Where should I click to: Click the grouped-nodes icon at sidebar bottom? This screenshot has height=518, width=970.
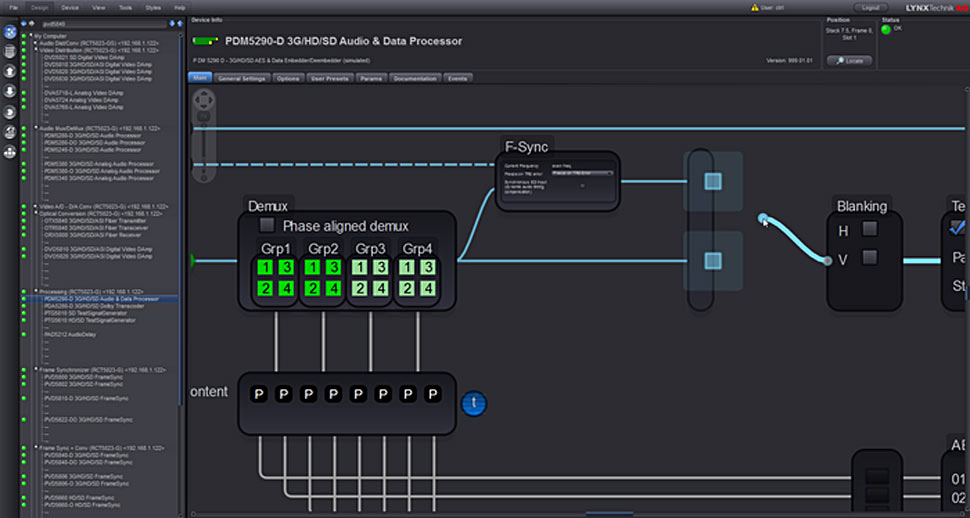10,152
